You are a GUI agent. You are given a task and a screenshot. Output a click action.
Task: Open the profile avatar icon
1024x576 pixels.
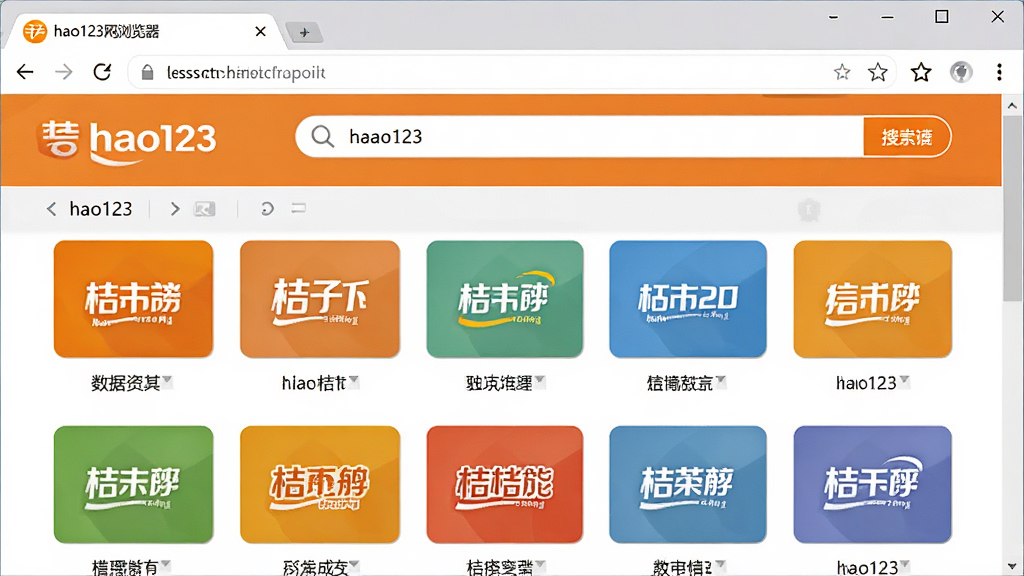(961, 72)
